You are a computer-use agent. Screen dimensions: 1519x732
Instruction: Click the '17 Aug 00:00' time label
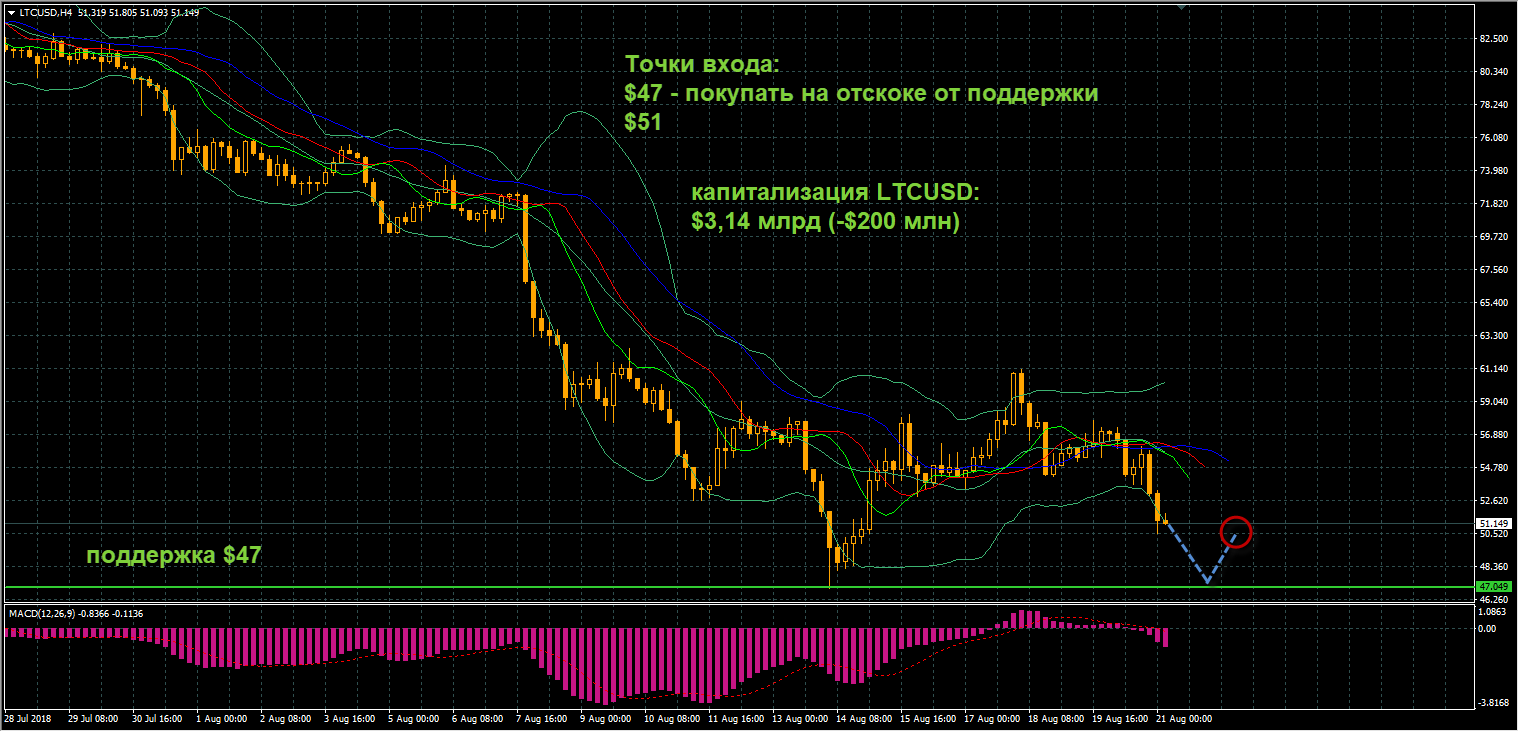click(992, 718)
